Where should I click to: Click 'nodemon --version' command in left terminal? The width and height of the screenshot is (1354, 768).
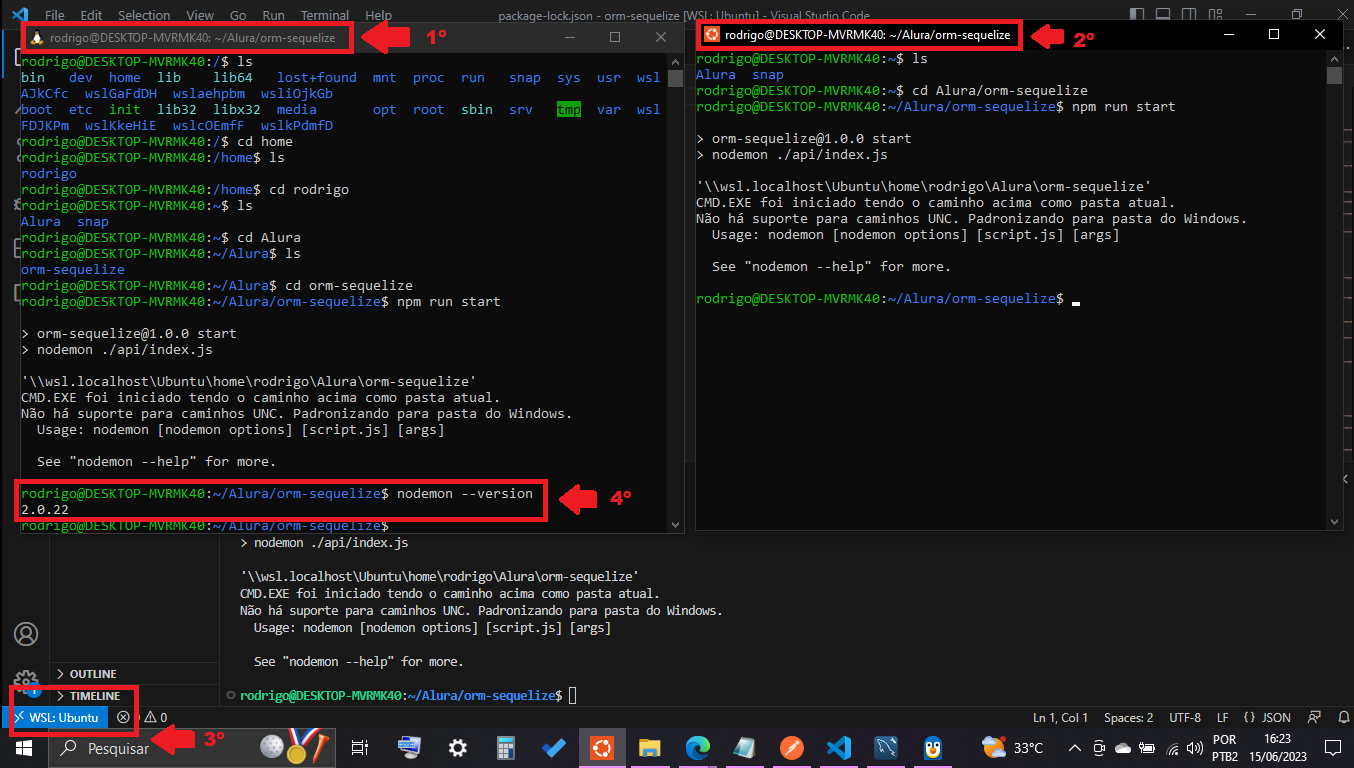465,493
